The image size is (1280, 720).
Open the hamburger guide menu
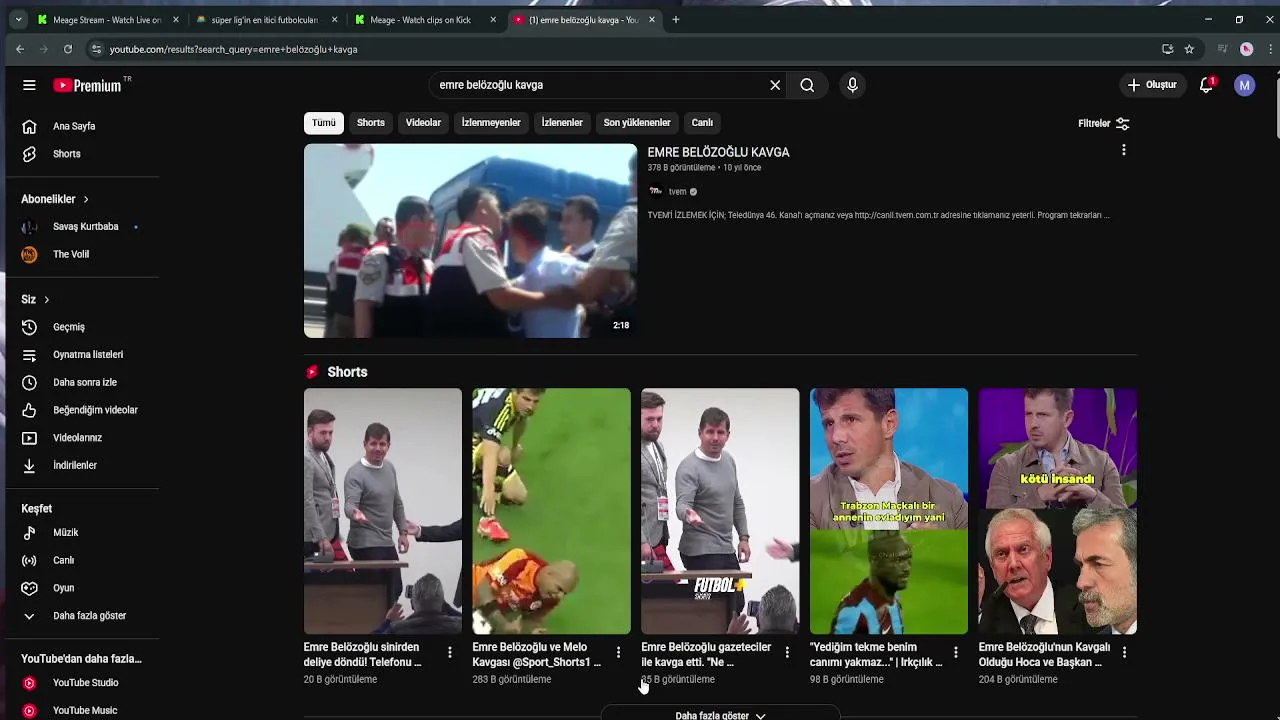[29, 85]
